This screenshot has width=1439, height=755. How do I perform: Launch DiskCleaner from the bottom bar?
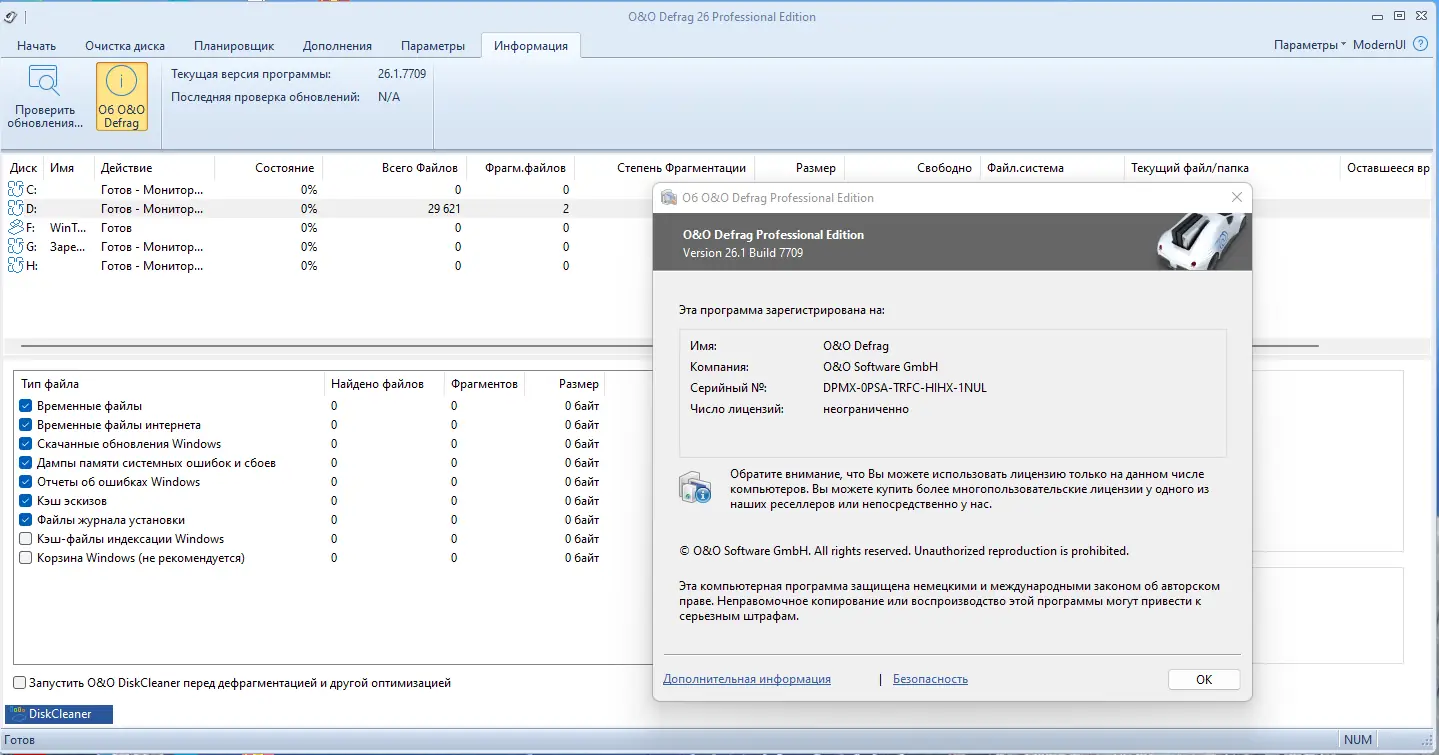click(x=58, y=714)
